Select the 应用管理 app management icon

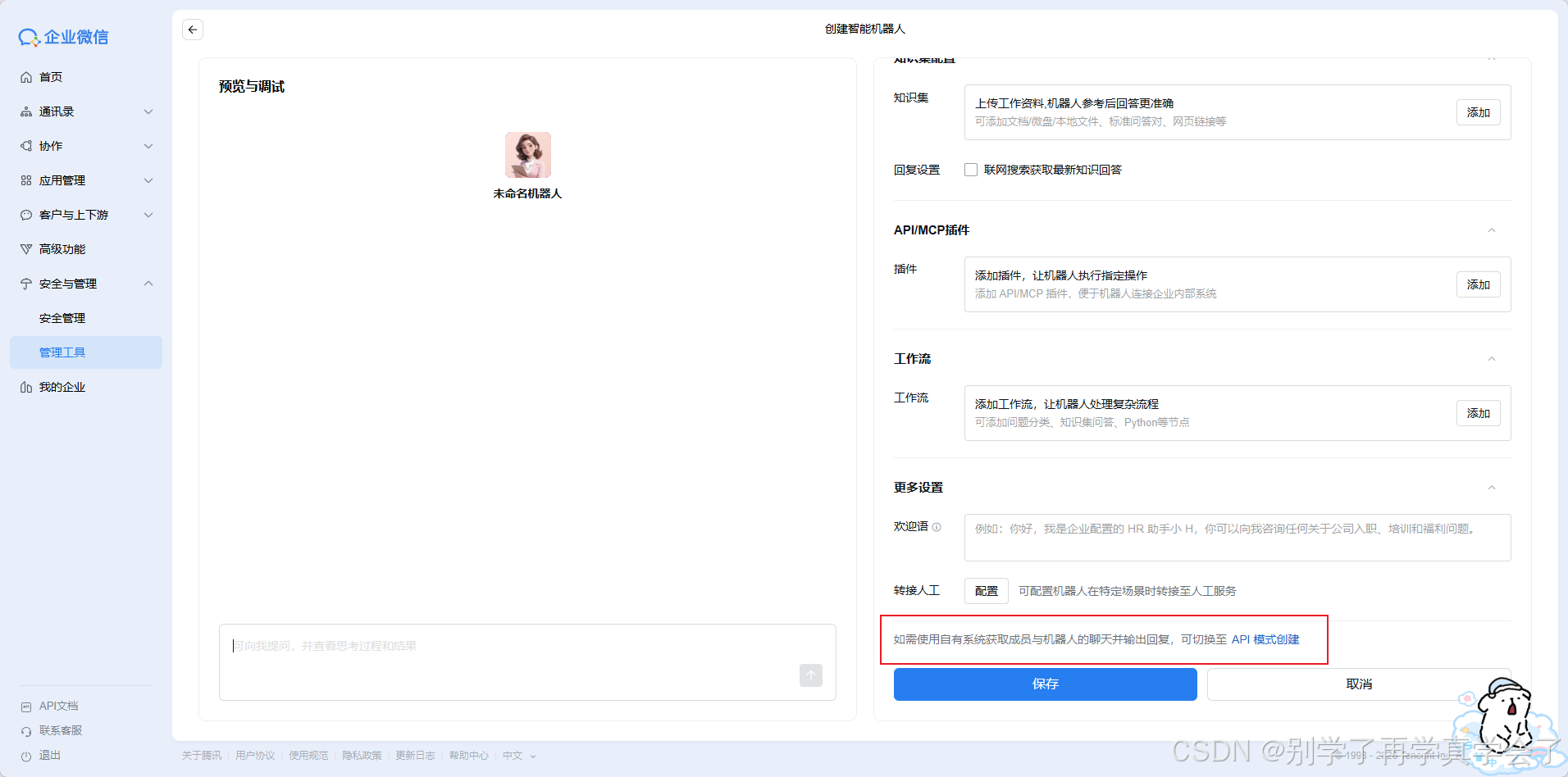[x=27, y=179]
